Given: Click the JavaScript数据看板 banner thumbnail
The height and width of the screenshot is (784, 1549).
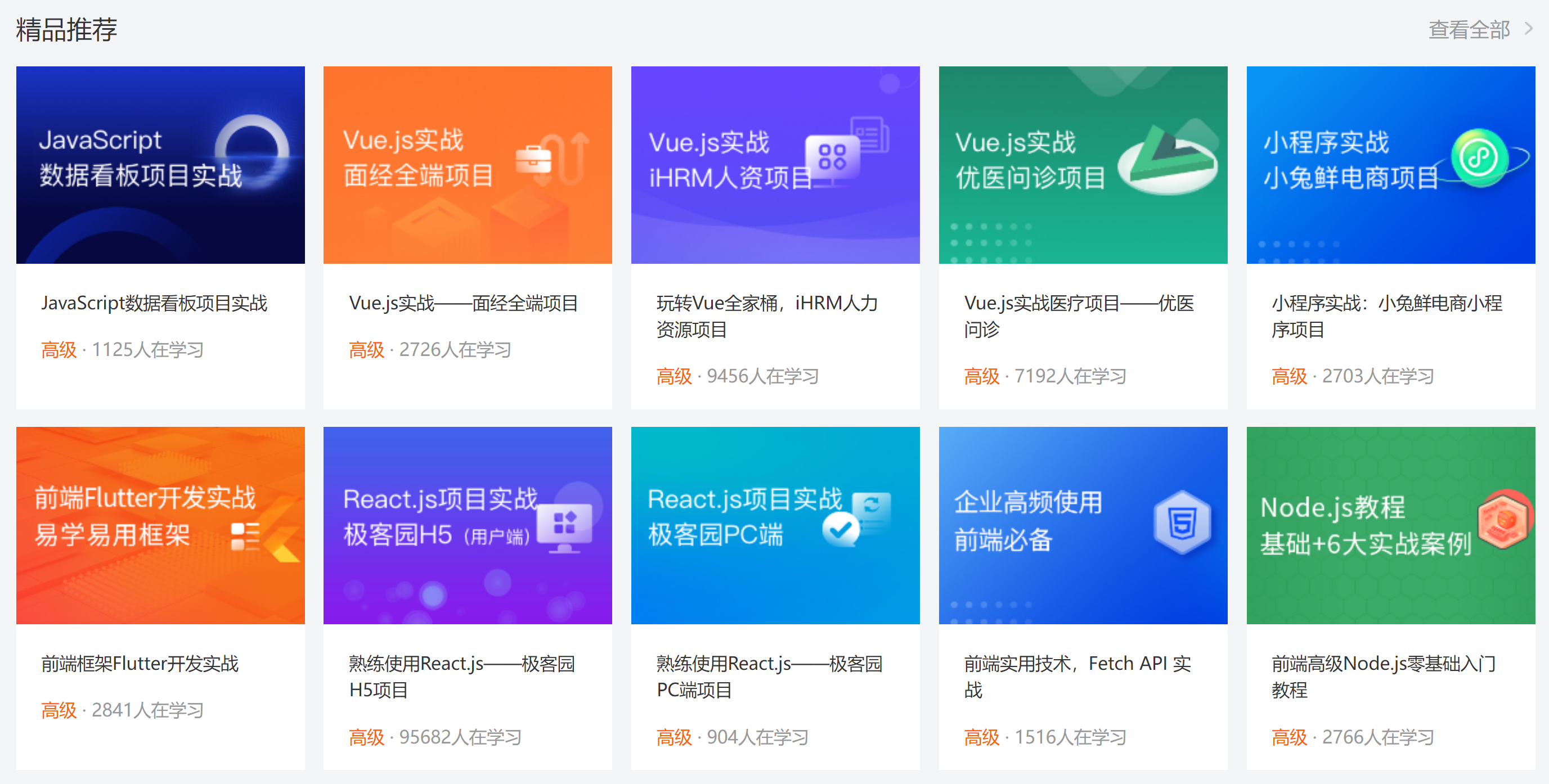Looking at the screenshot, I should pos(160,165).
